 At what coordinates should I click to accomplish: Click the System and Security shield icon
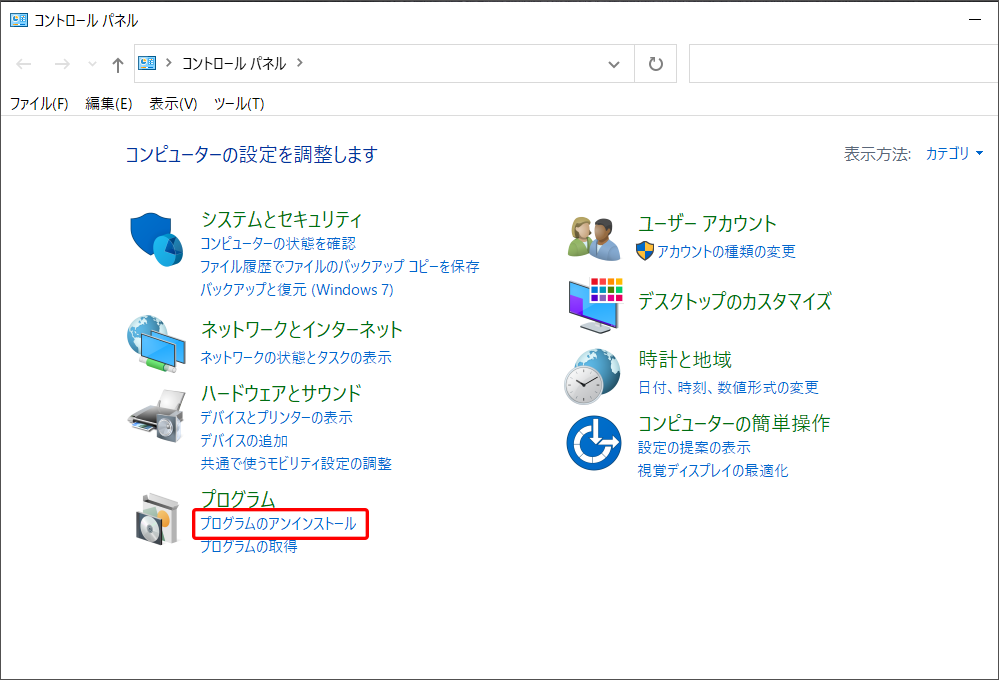click(157, 242)
